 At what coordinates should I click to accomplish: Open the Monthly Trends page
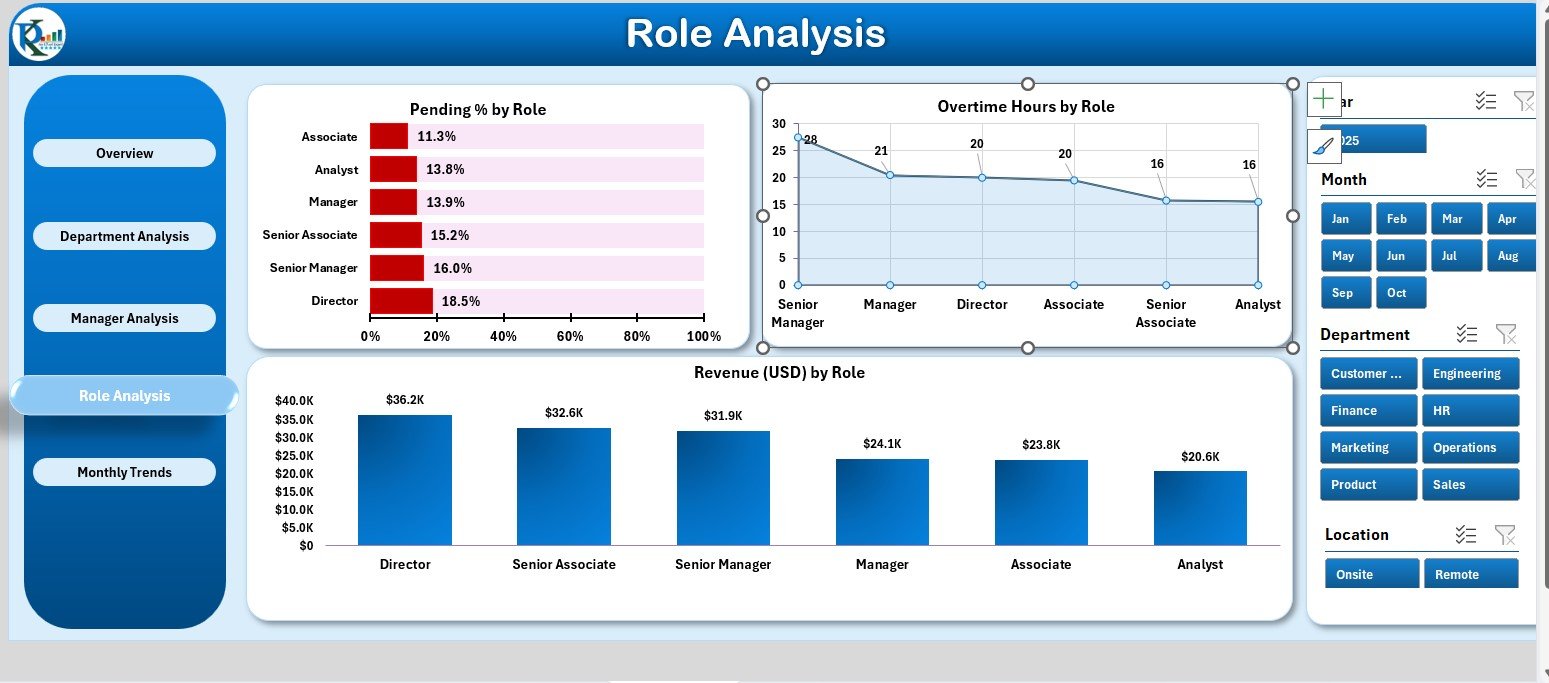[x=124, y=472]
